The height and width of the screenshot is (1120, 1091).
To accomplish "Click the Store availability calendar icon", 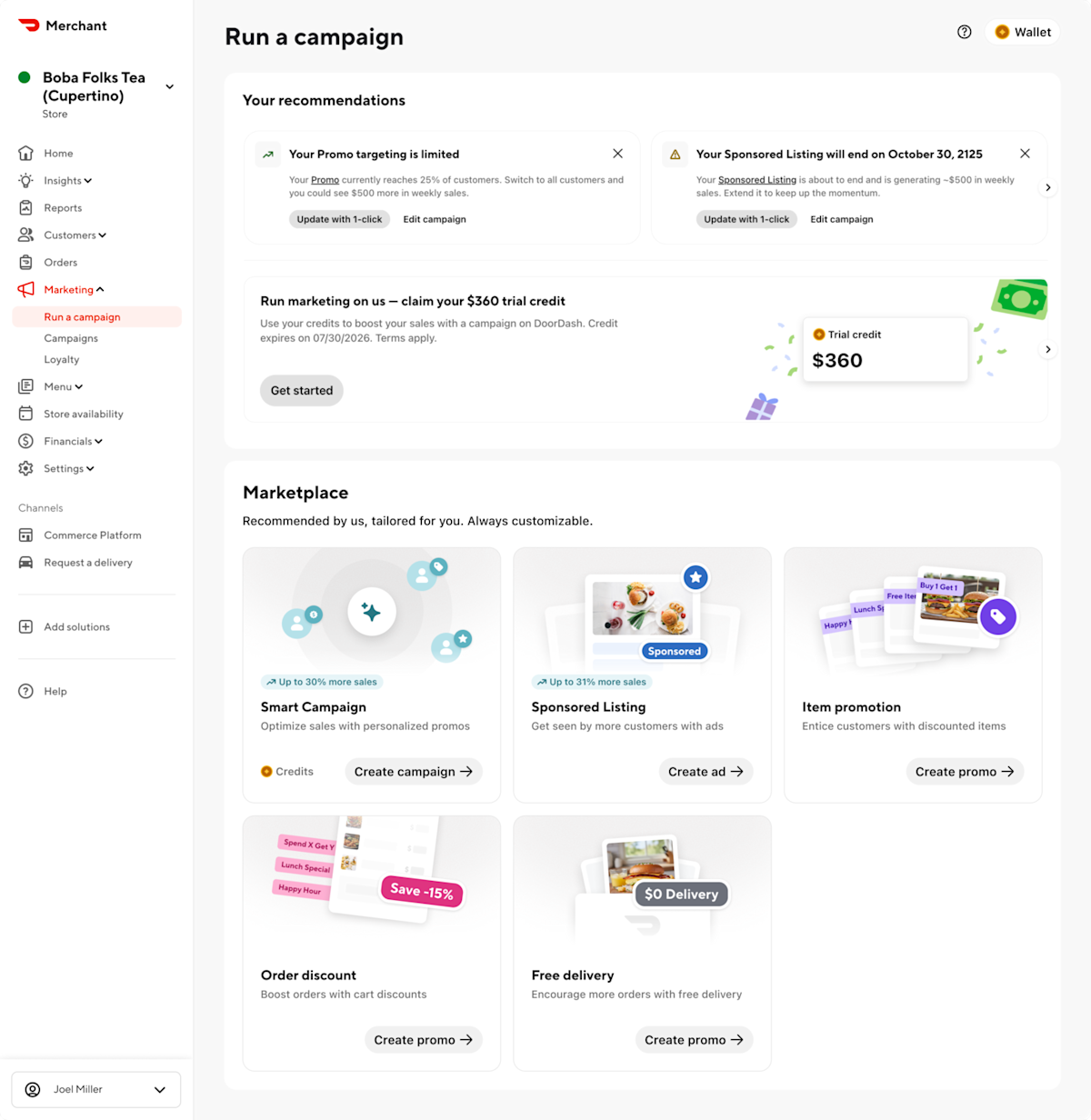I will pyautogui.click(x=26, y=414).
